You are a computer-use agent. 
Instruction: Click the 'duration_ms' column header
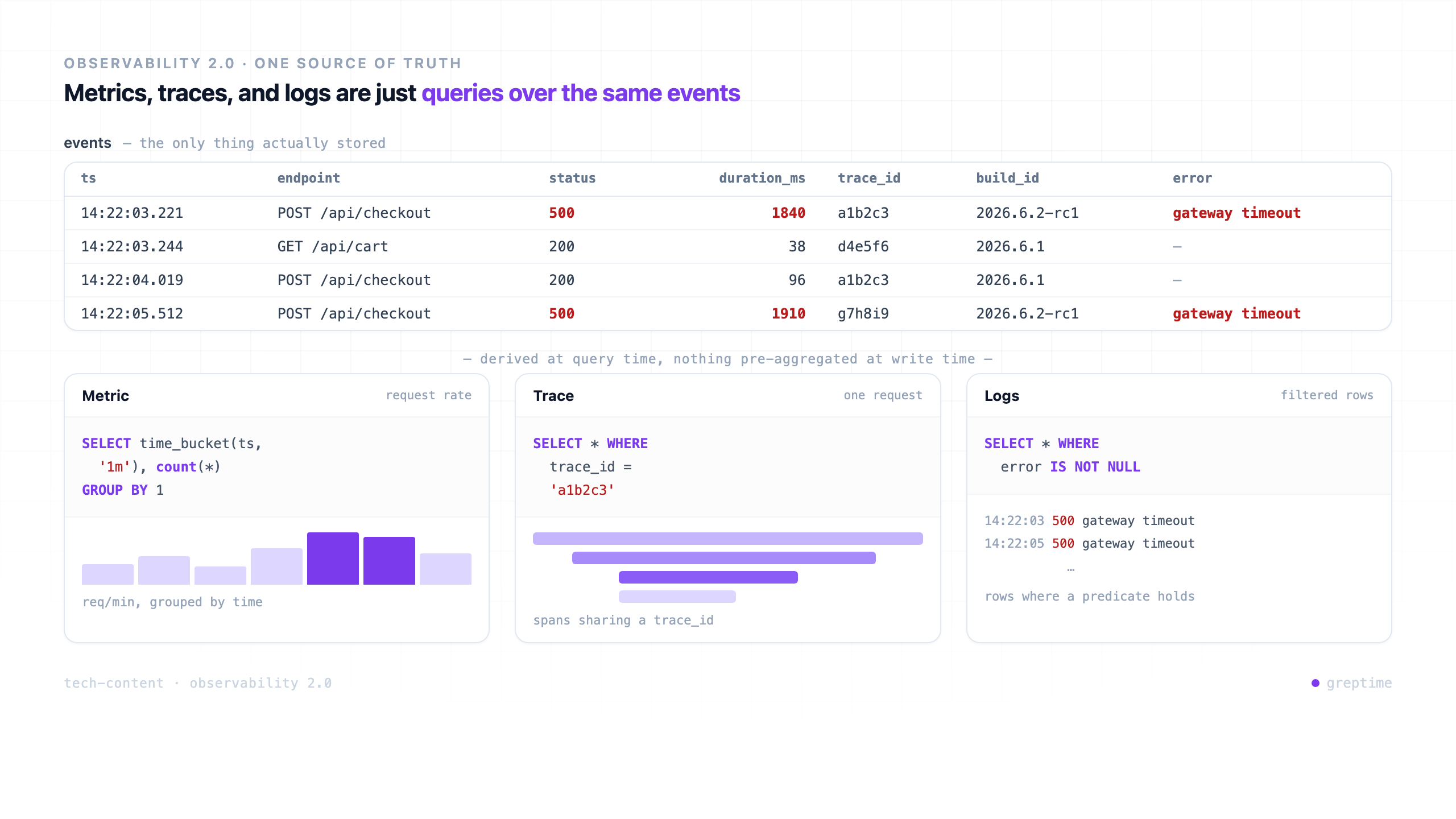[762, 178]
